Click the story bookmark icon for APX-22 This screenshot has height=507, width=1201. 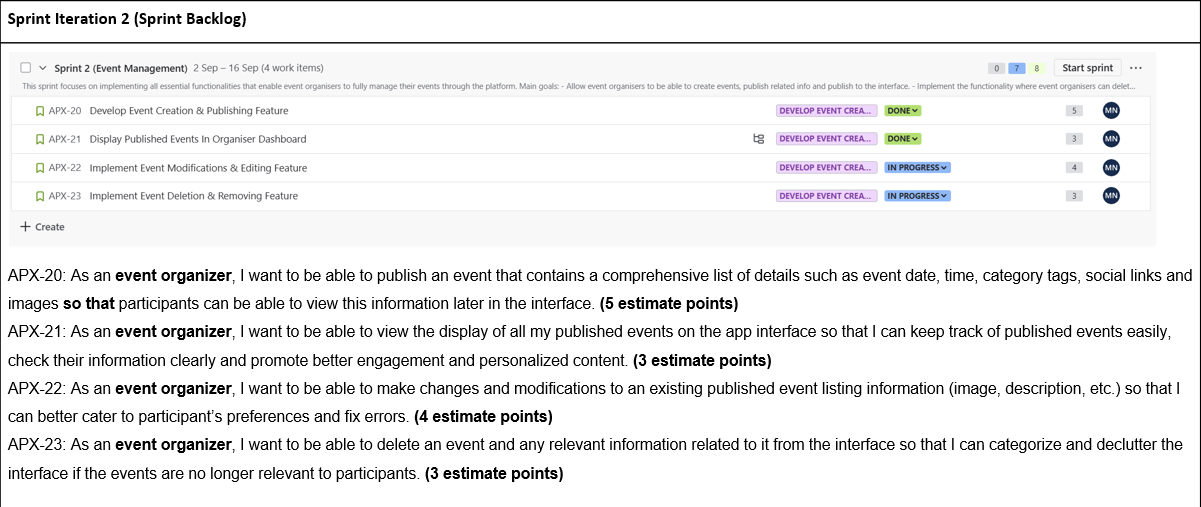pyautogui.click(x=40, y=168)
